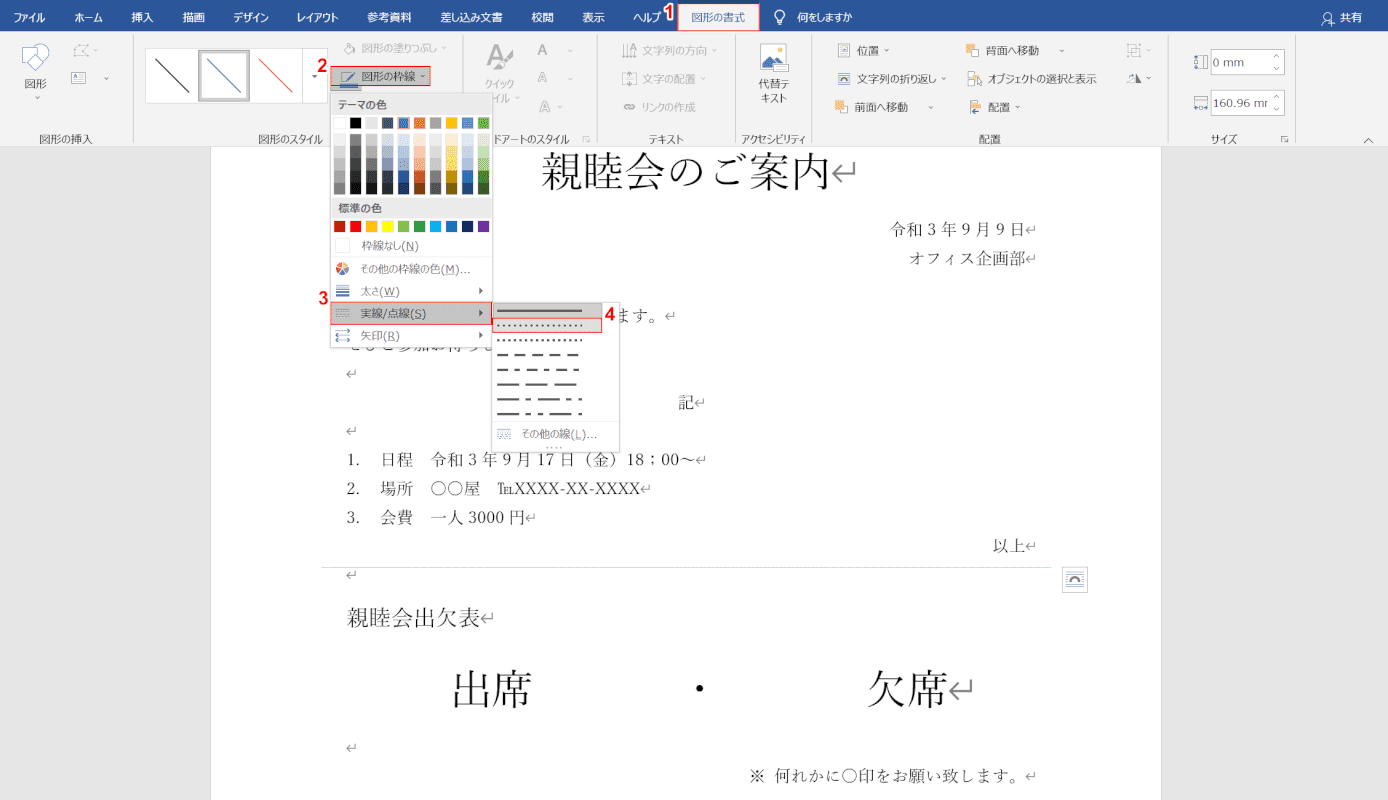Switch to the レイアウト tab

(x=317, y=17)
